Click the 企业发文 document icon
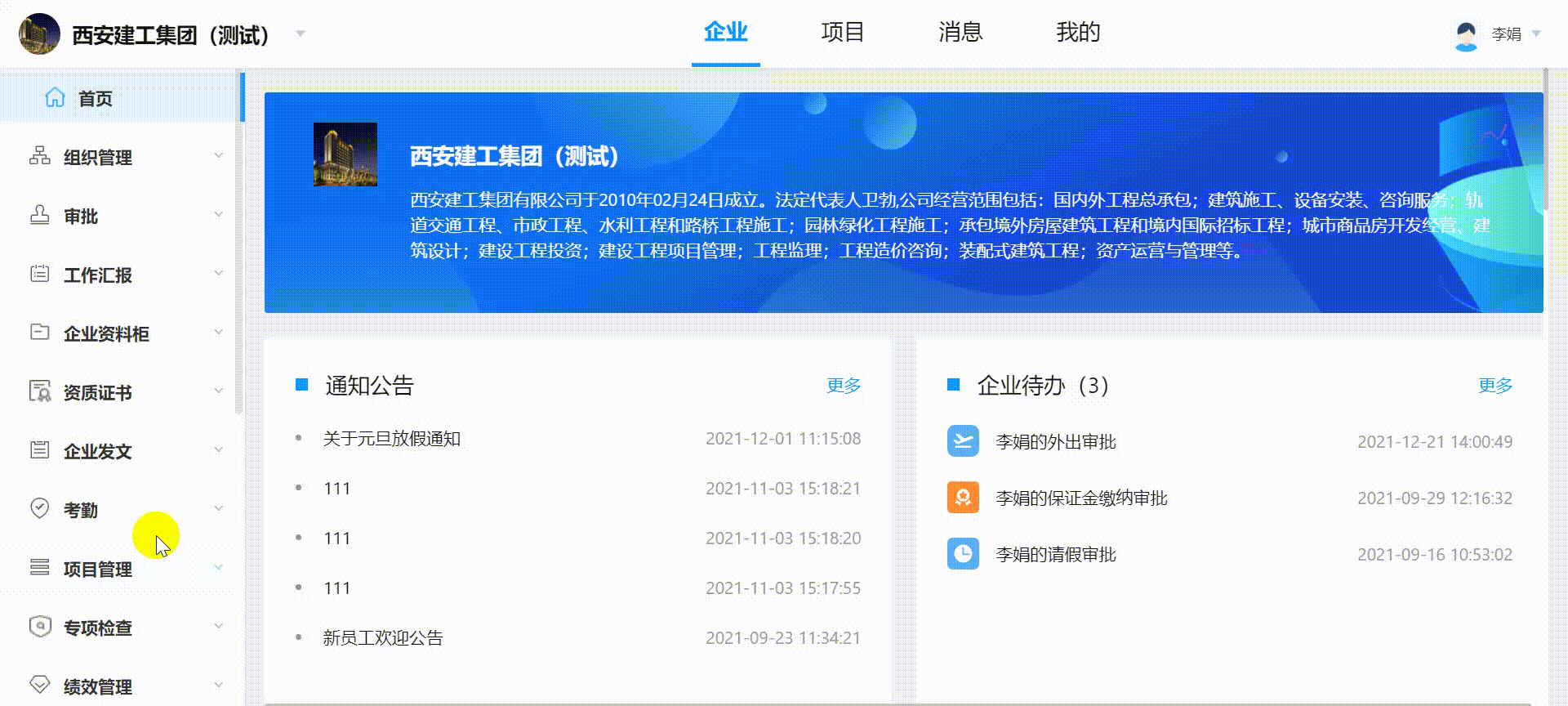The image size is (1568, 706). pos(39,449)
